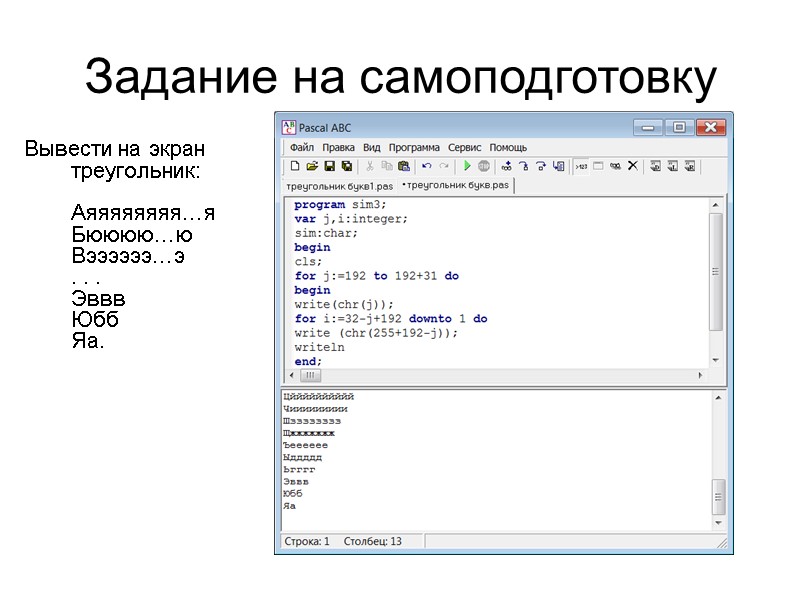Click the line 'var j,i:integer;'
The width and height of the screenshot is (800, 600).
351,219
